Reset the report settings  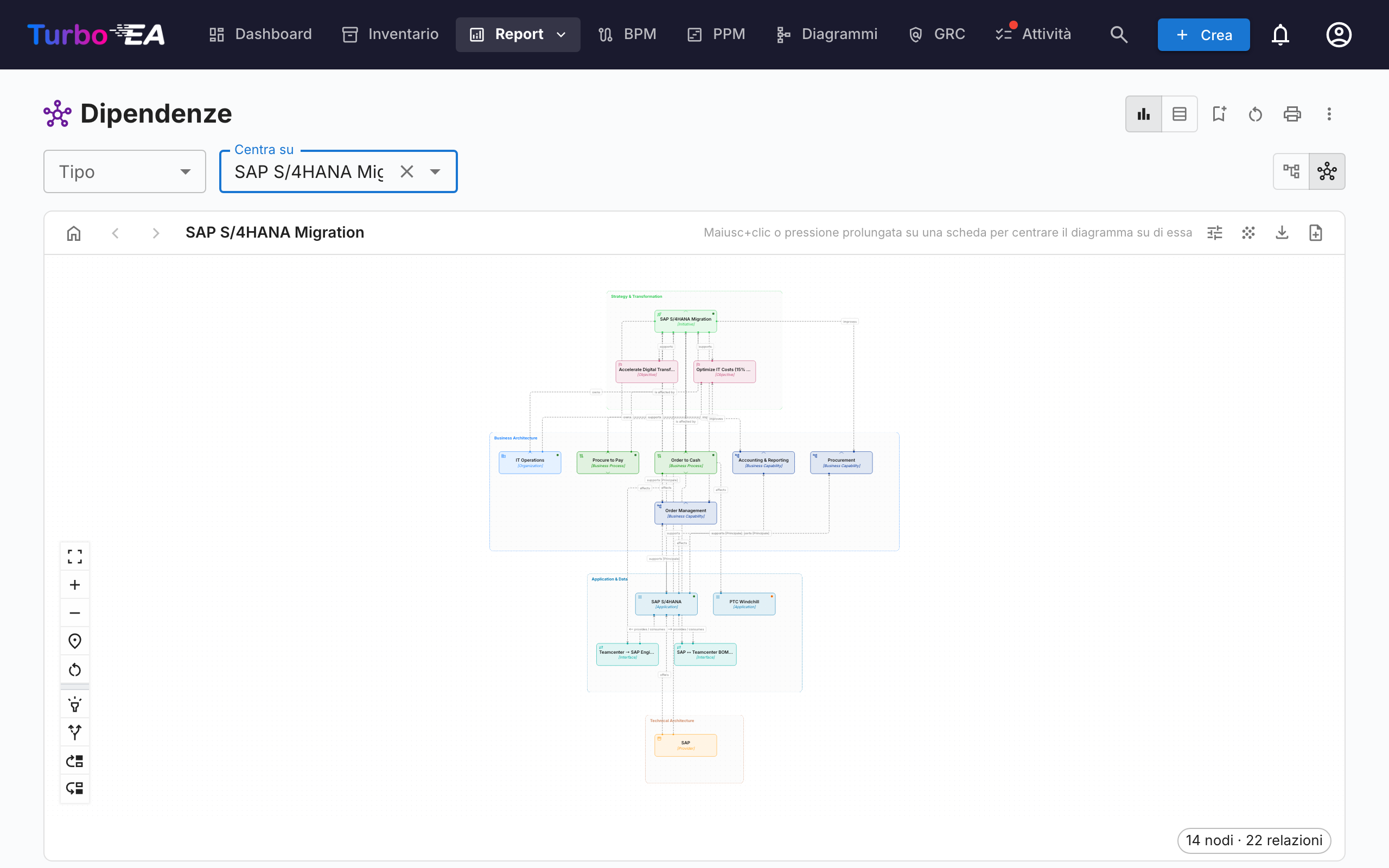(1256, 114)
